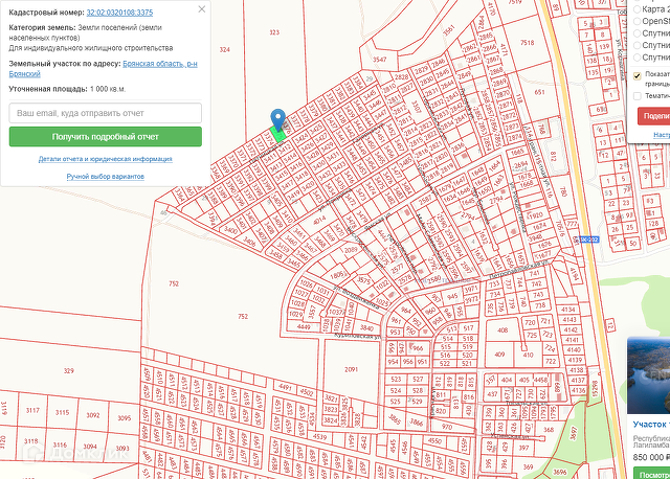The image size is (670, 479).
Task: Open Детали отчета и юридическая информация link
Action: [105, 159]
